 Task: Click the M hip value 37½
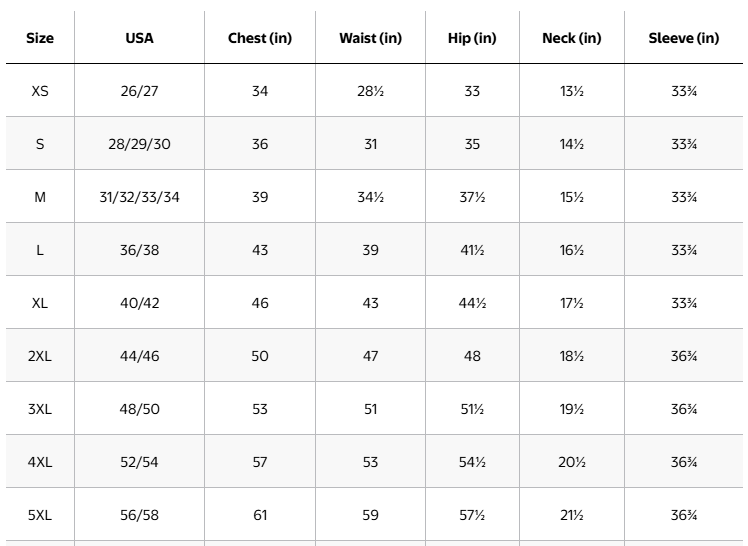pyautogui.click(x=472, y=197)
